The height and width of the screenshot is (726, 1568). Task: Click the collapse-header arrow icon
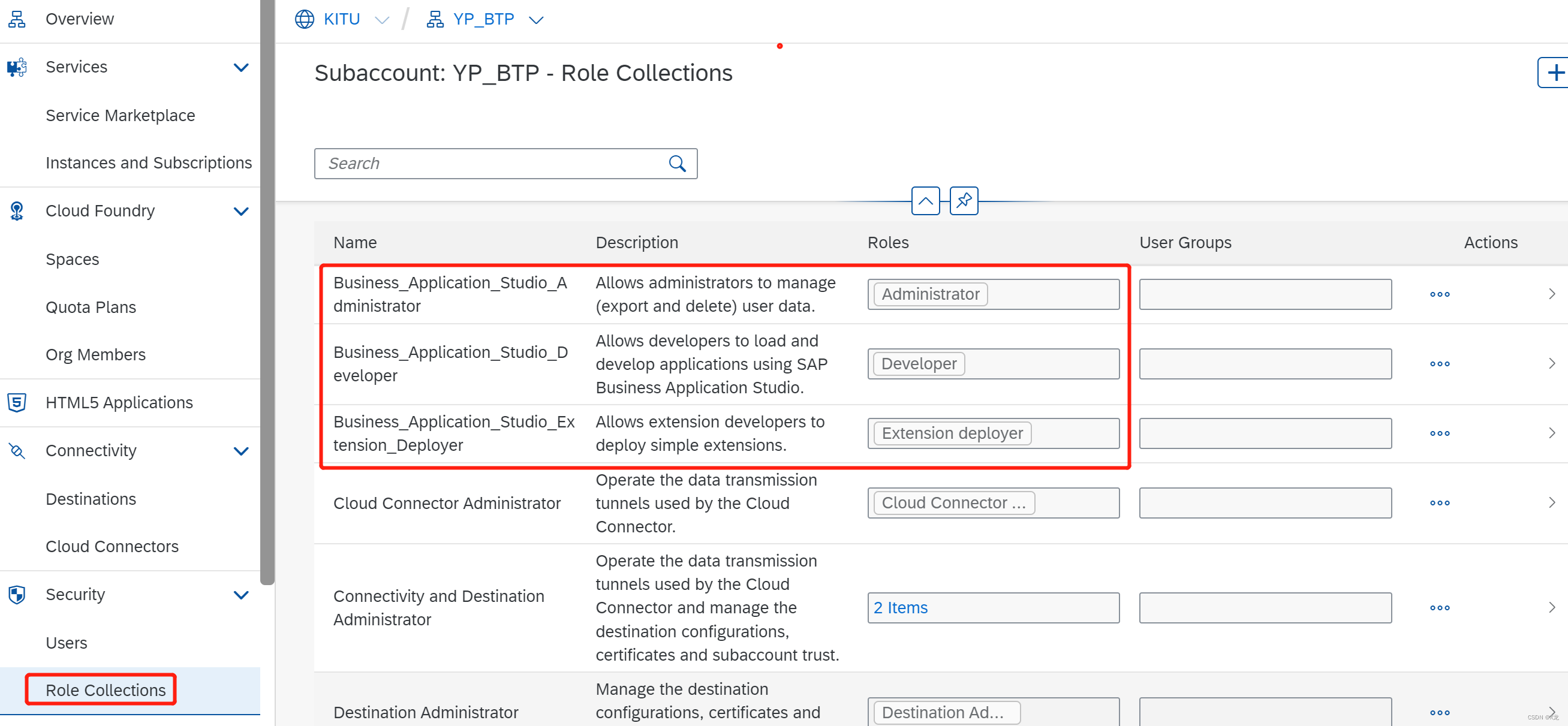[x=925, y=200]
